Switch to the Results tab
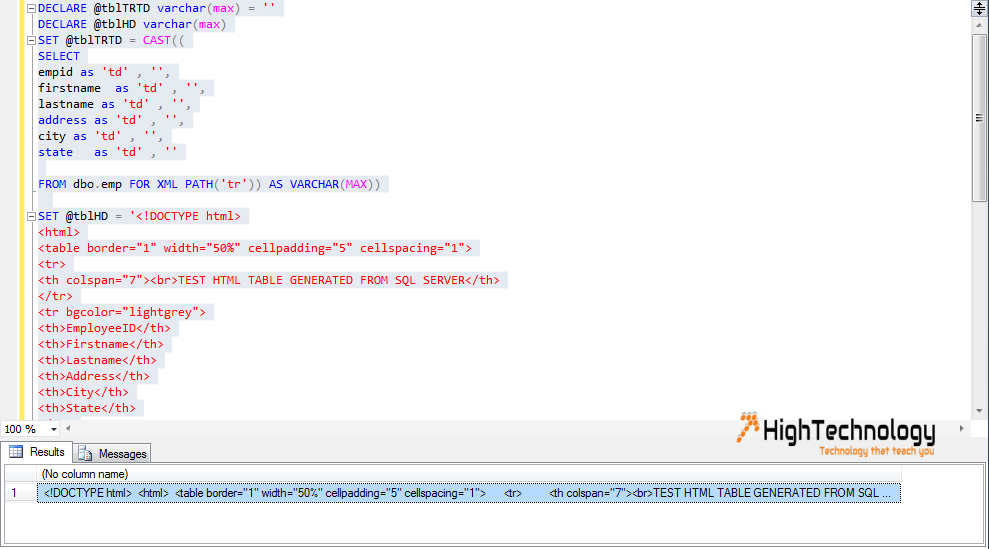 click(37, 452)
